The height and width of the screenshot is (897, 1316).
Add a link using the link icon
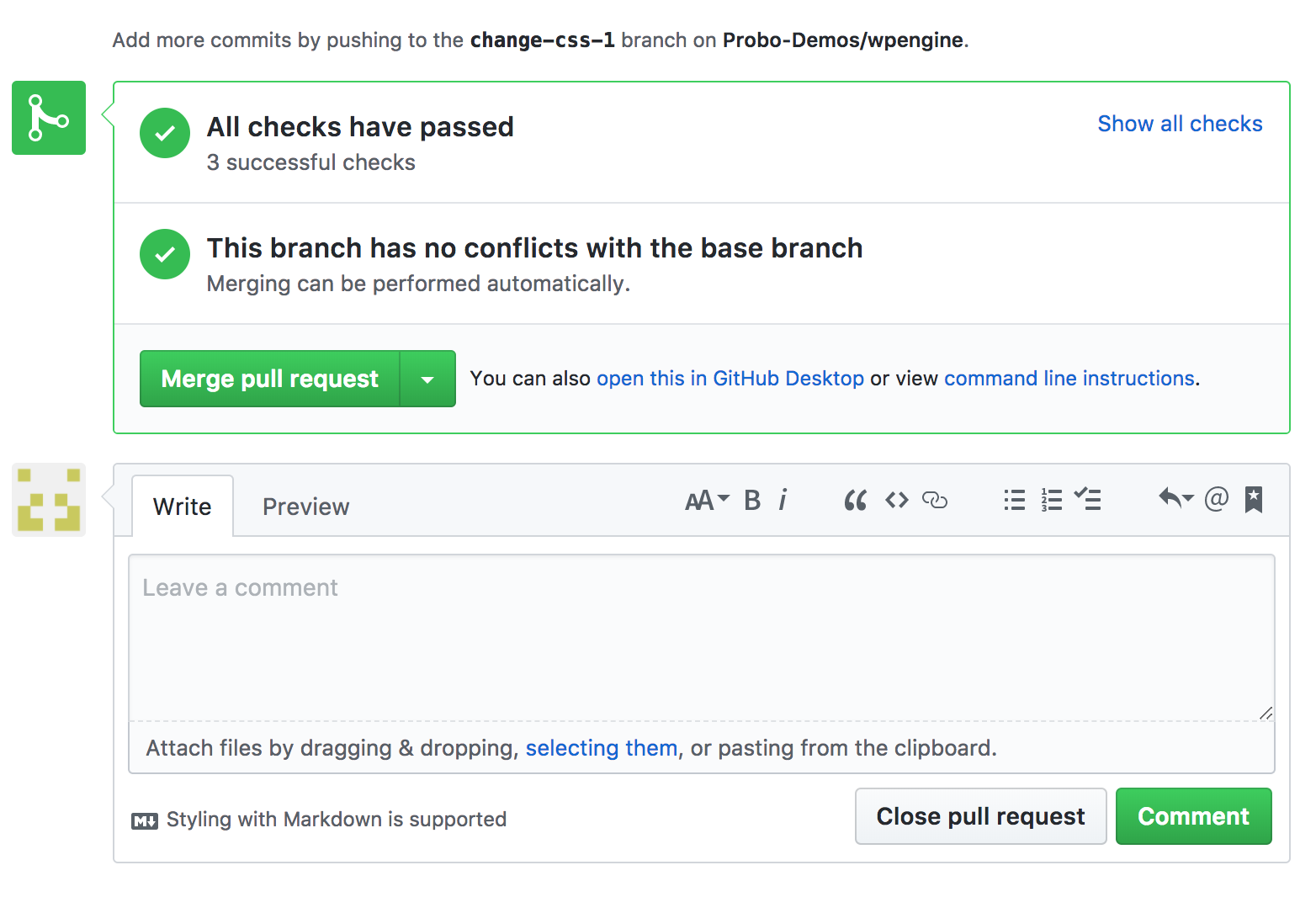tap(935, 501)
